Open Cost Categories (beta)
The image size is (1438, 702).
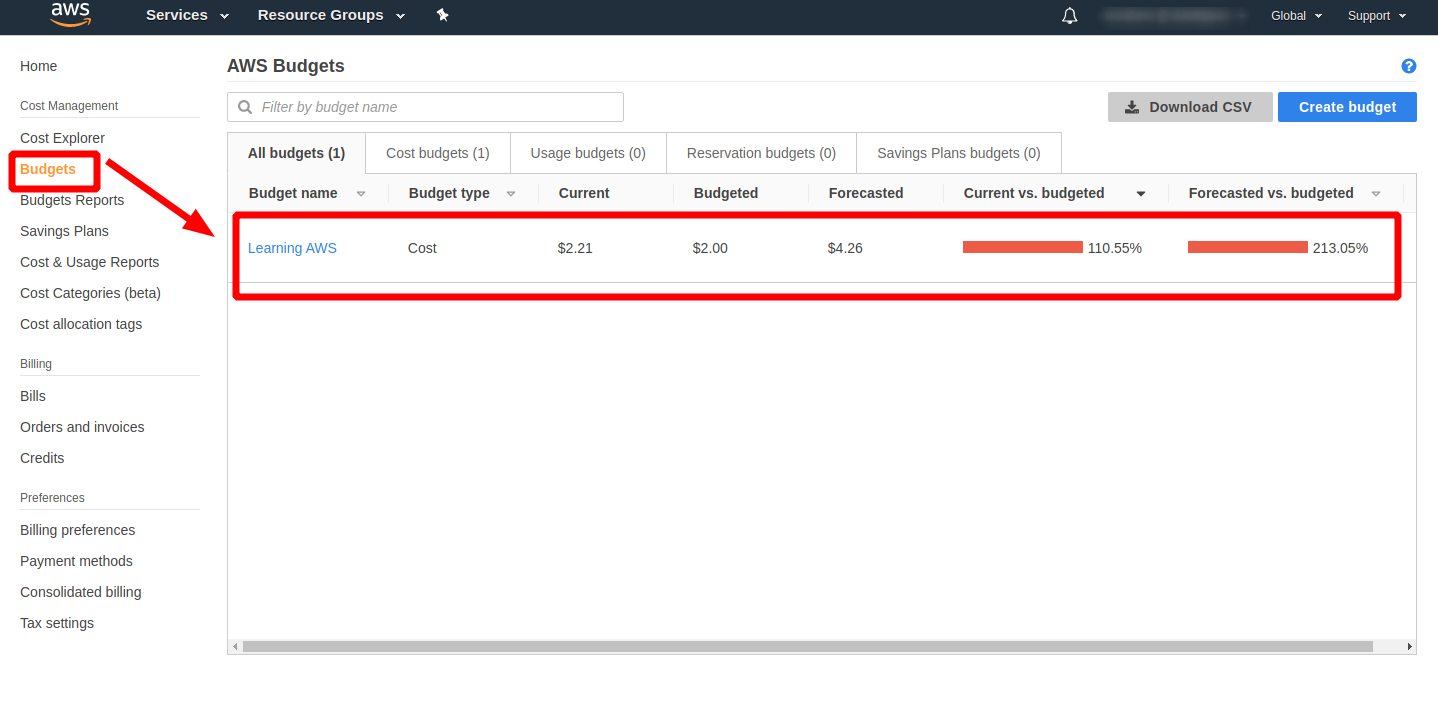90,293
